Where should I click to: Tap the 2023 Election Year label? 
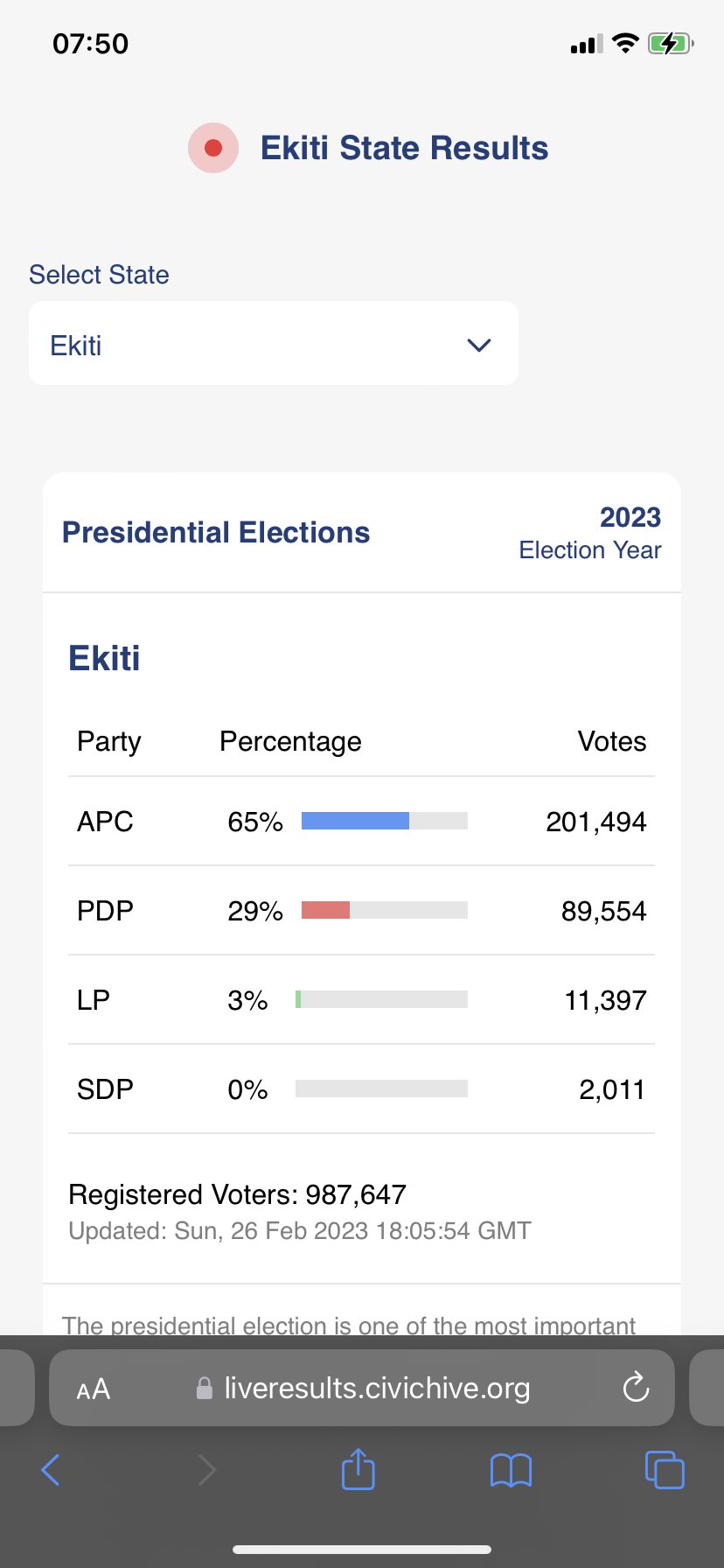click(590, 532)
